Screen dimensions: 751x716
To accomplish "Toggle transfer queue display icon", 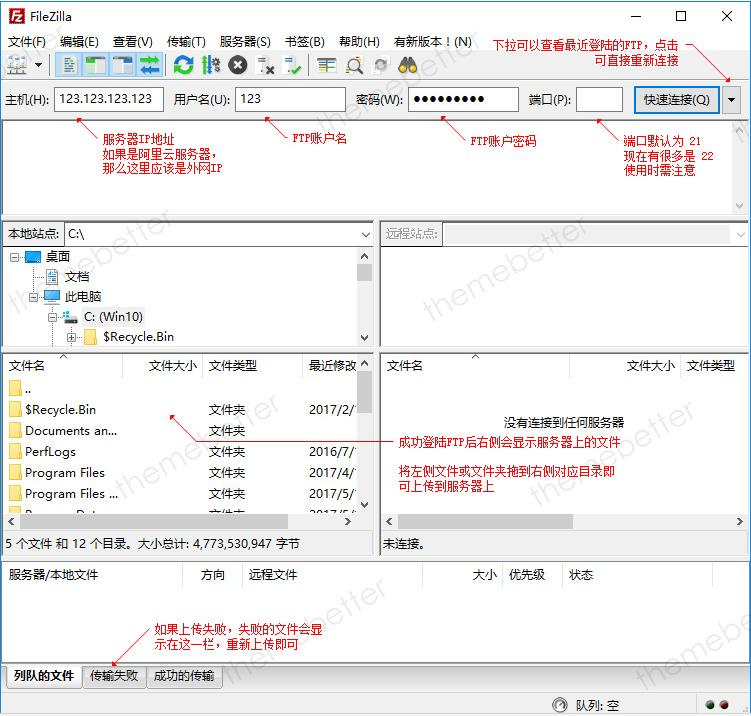I will click(150, 65).
